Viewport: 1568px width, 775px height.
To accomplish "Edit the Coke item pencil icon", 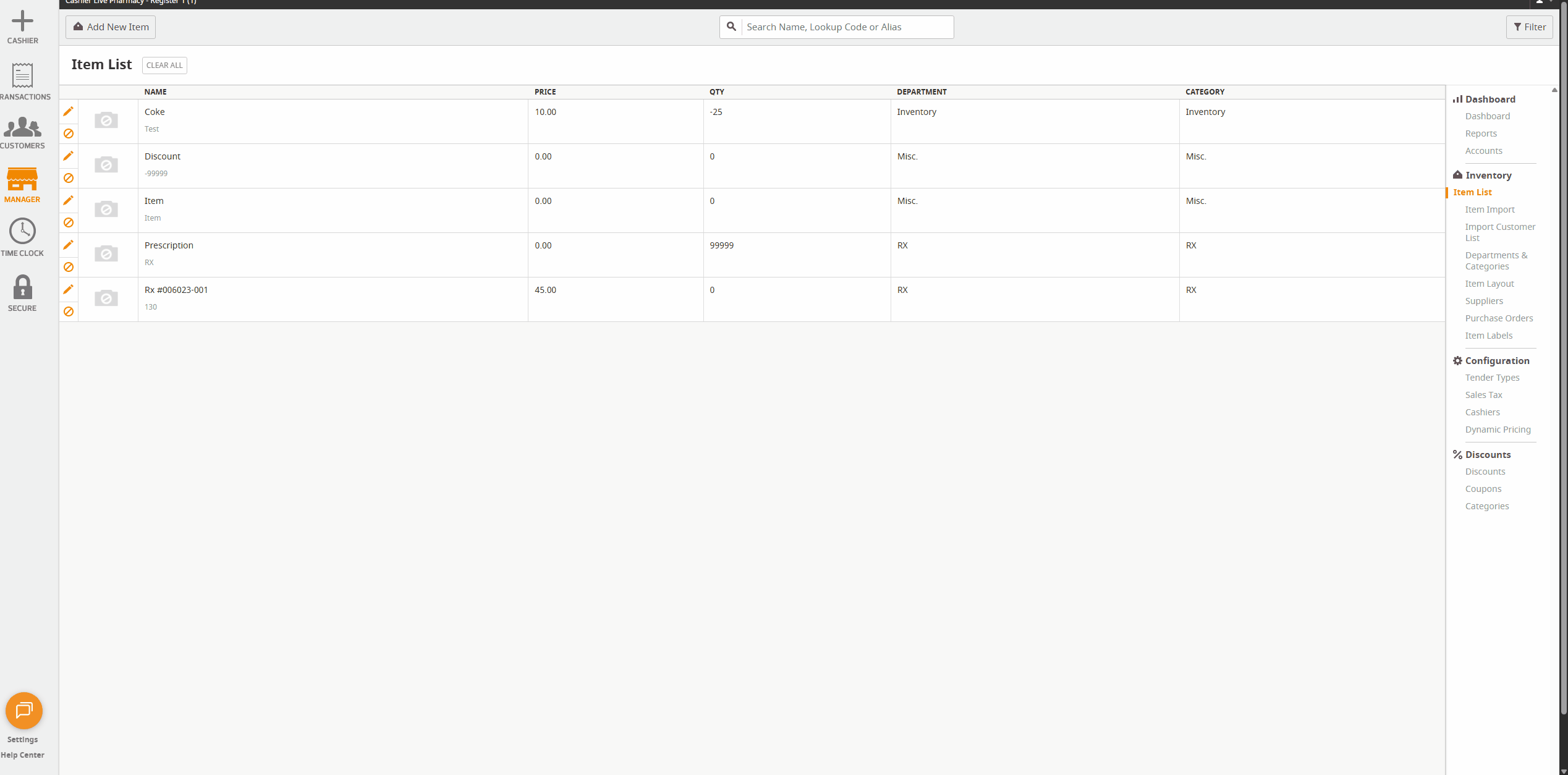I will click(69, 111).
